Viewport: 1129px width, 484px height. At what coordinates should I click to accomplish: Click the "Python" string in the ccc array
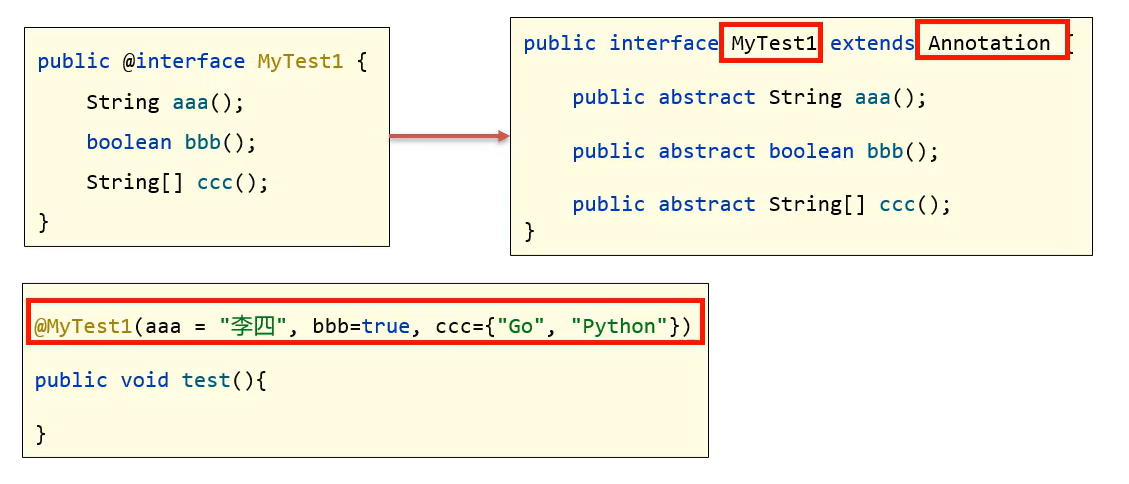[x=619, y=327]
